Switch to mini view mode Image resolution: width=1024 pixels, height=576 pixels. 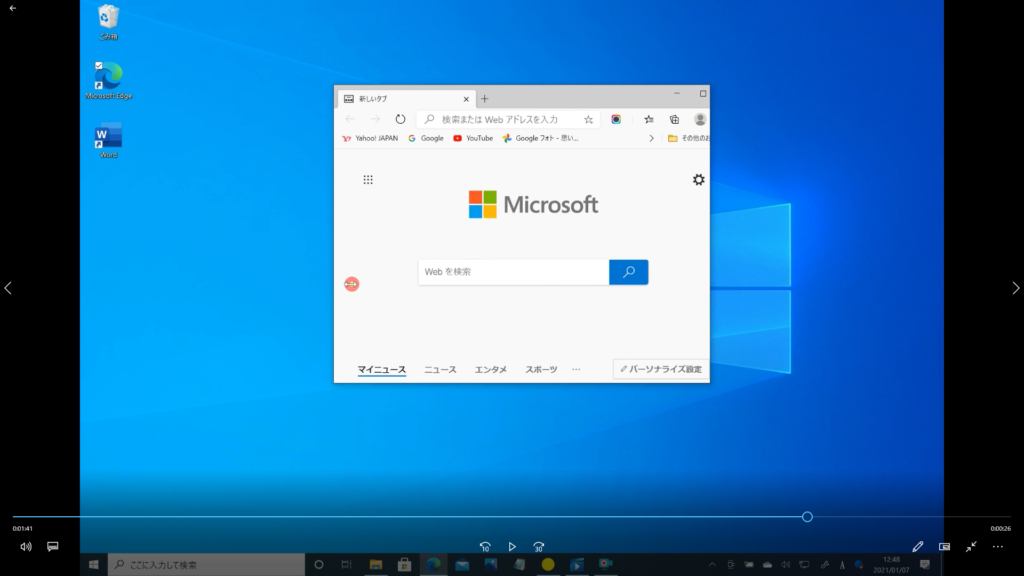[945, 547]
